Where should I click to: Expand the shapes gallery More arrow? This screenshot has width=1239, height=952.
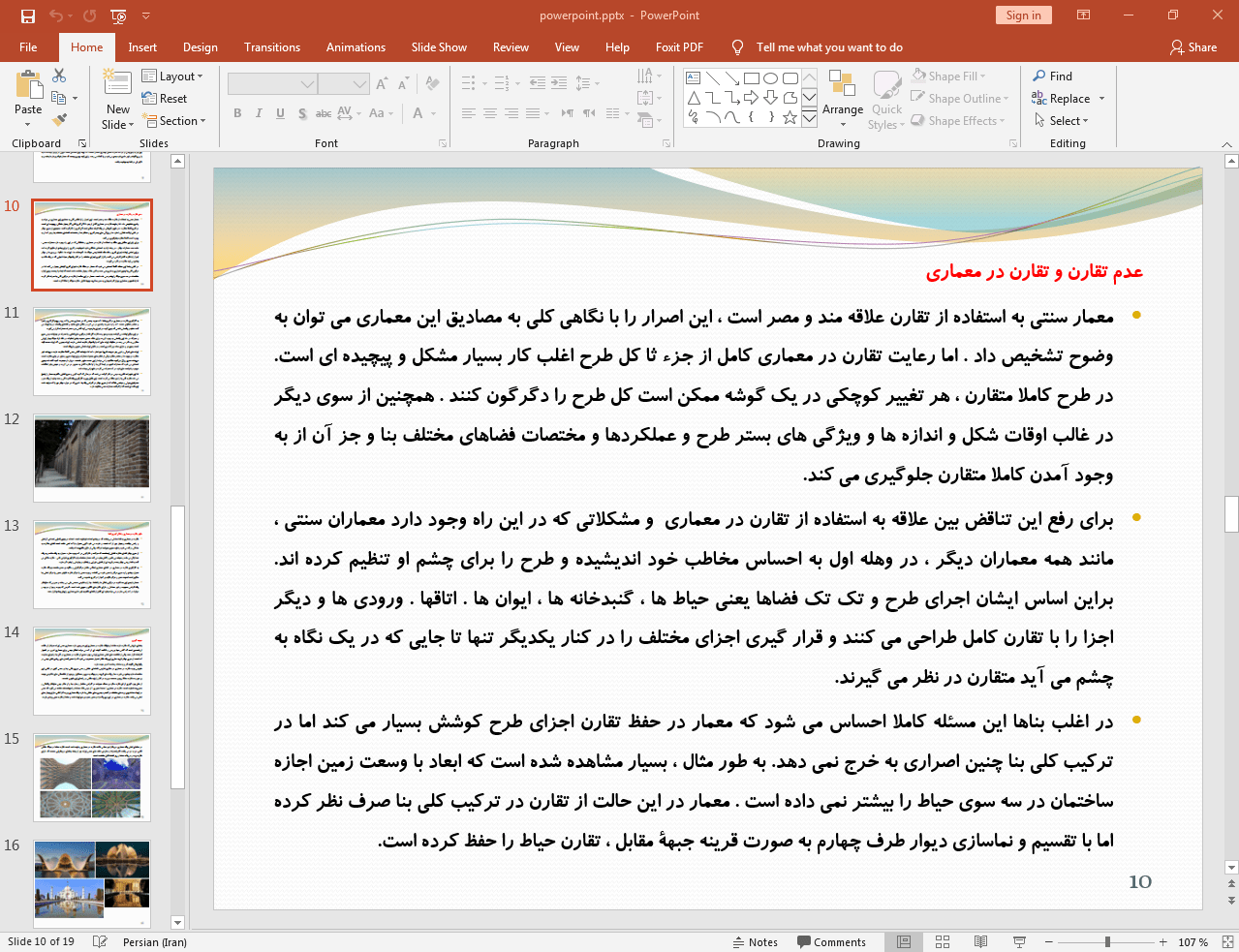coord(809,117)
